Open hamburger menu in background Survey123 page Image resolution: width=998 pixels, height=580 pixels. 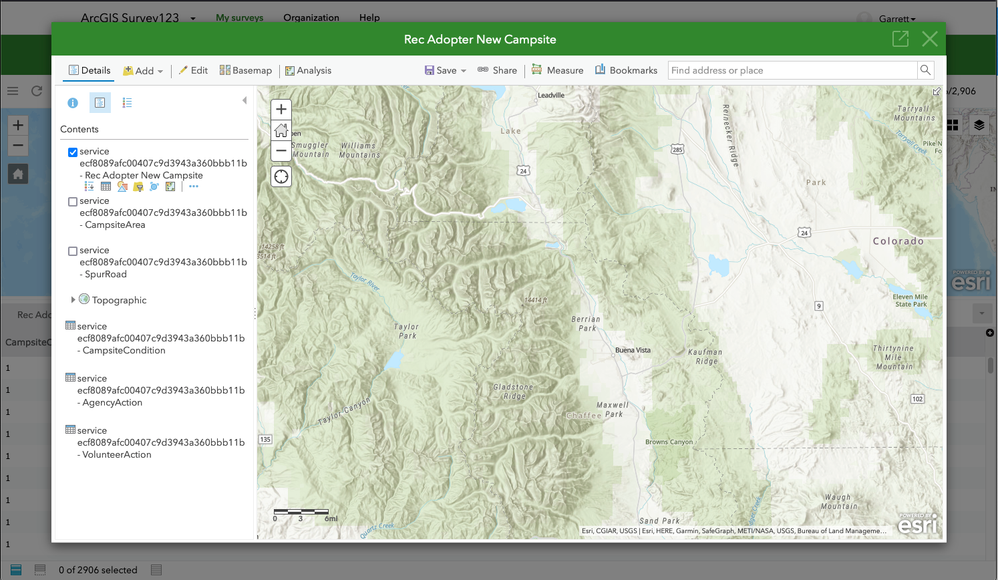[13, 91]
